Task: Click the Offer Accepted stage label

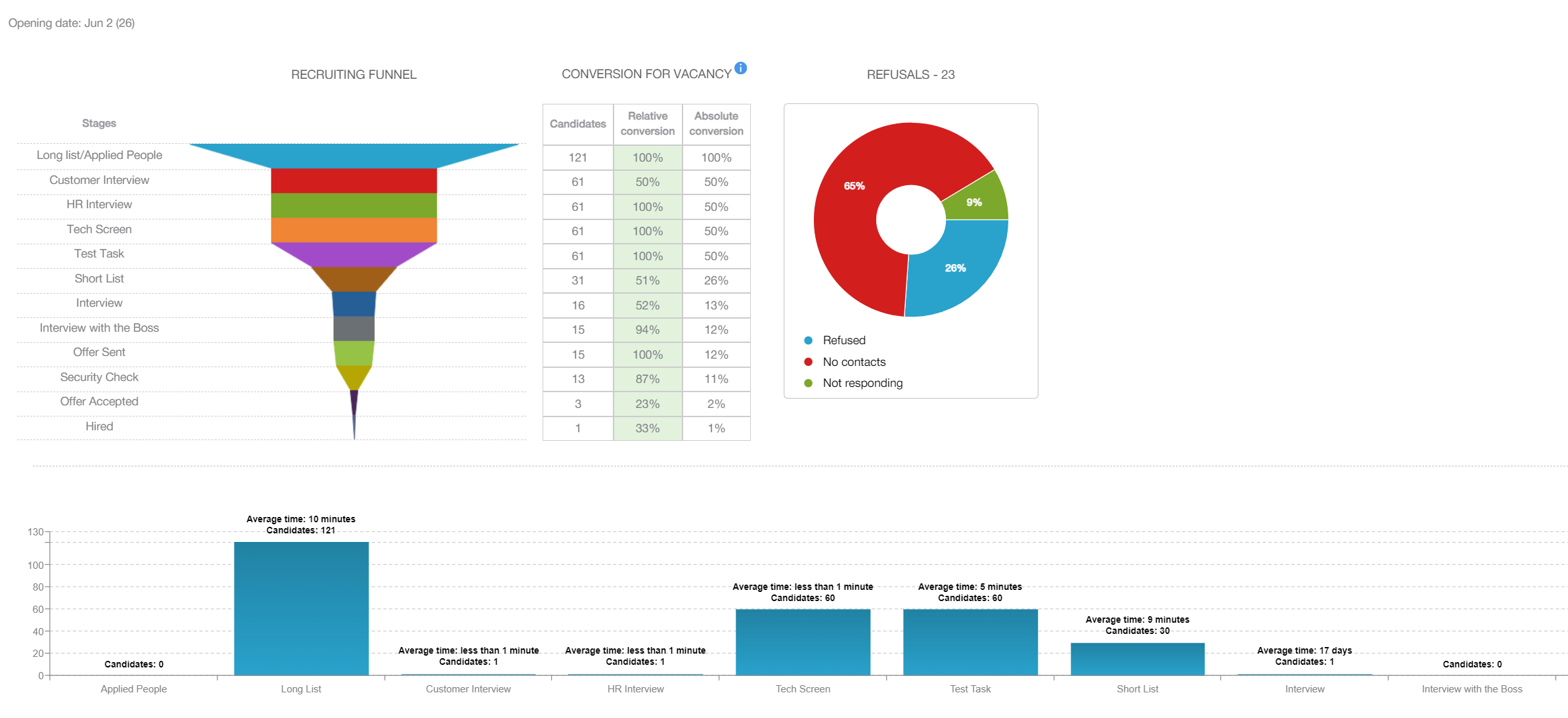Action: tap(99, 401)
